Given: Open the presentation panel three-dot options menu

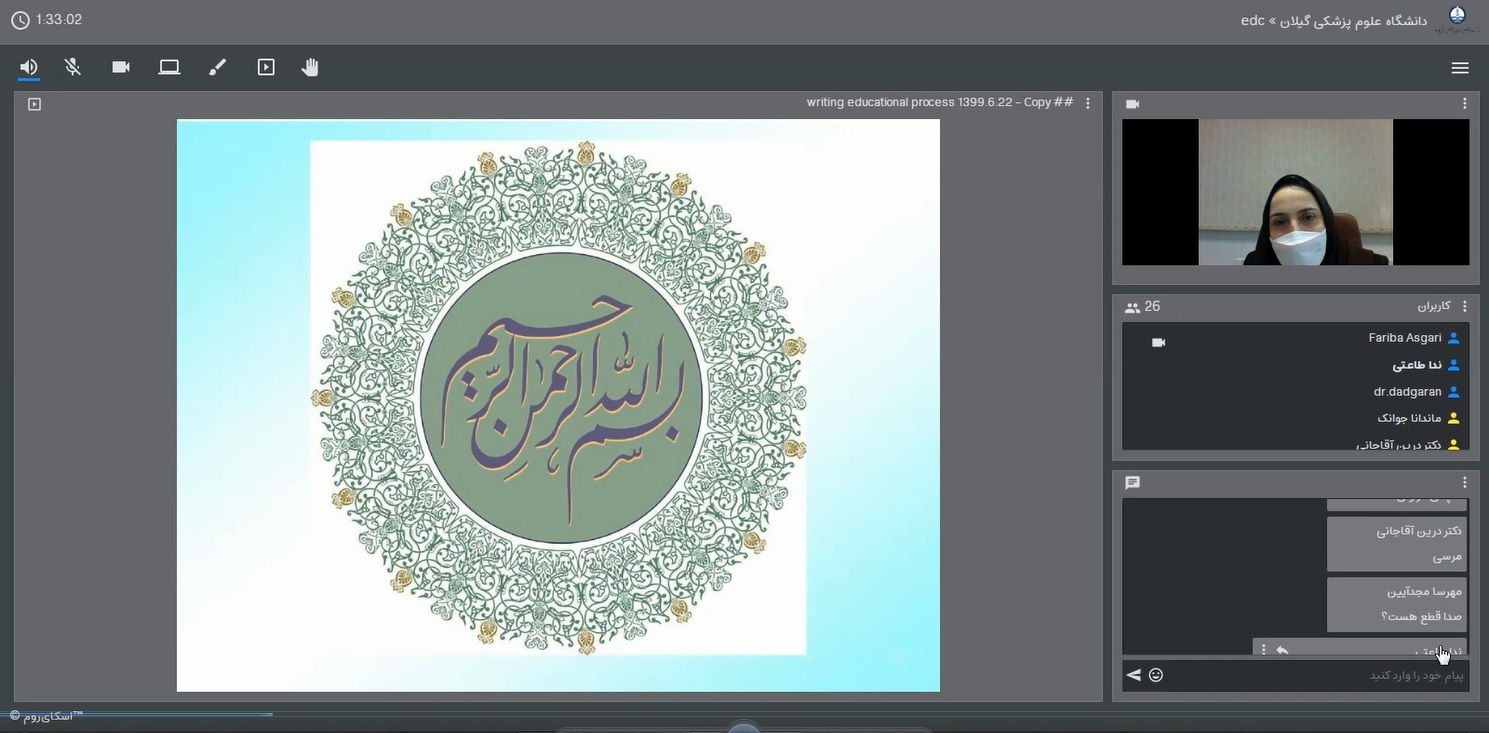Looking at the screenshot, I should point(1088,103).
